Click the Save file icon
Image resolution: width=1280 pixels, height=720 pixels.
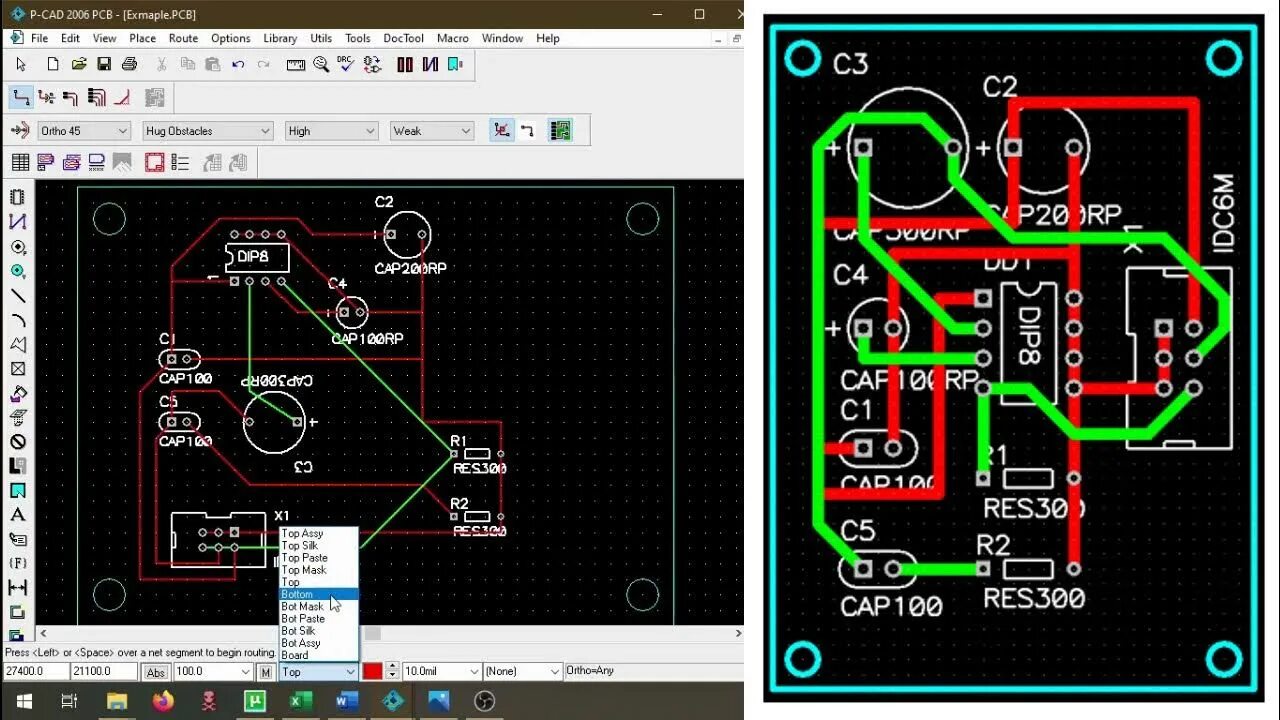click(x=103, y=64)
